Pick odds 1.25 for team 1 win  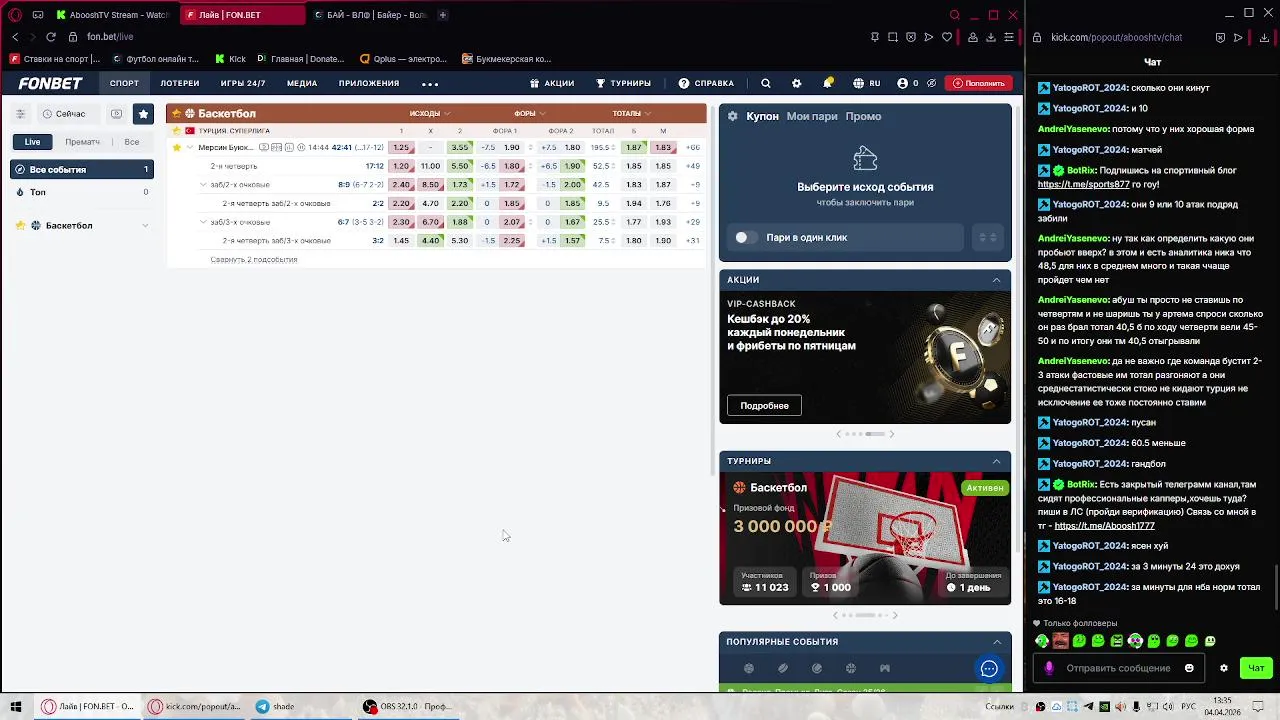(401, 147)
